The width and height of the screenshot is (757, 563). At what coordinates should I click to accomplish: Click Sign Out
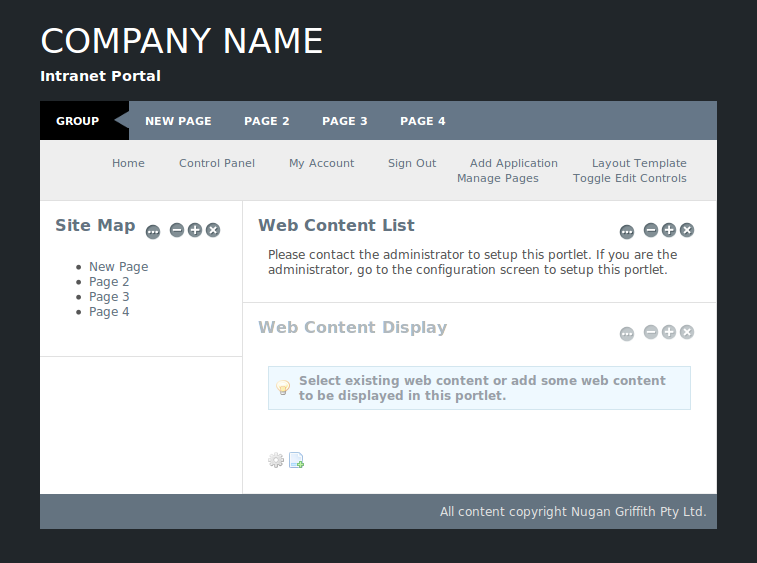click(412, 163)
